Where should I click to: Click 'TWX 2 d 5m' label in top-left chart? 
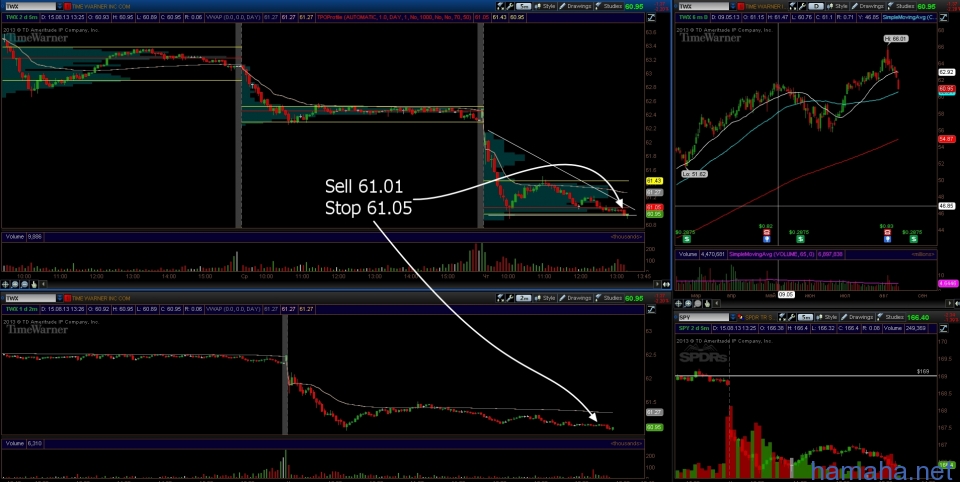coord(21,17)
